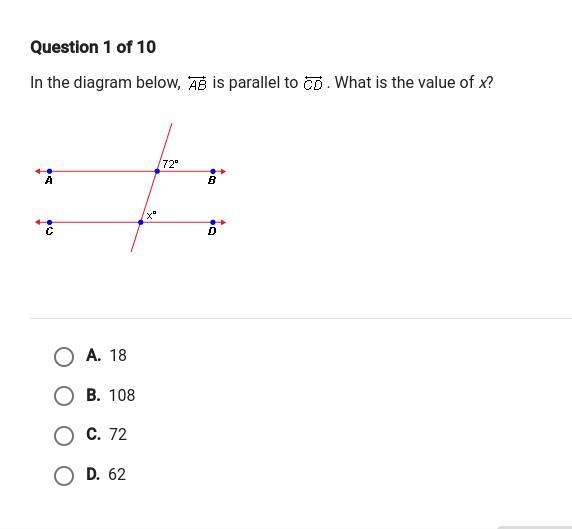Click the CD line symbol in question text
This screenshot has width=572, height=529.
pyautogui.click(x=313, y=83)
